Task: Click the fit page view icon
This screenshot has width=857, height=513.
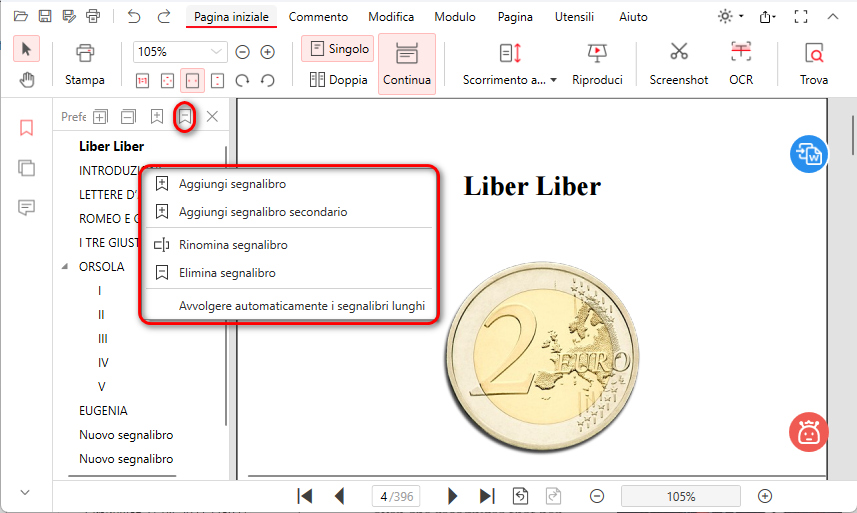Action: pos(167,81)
